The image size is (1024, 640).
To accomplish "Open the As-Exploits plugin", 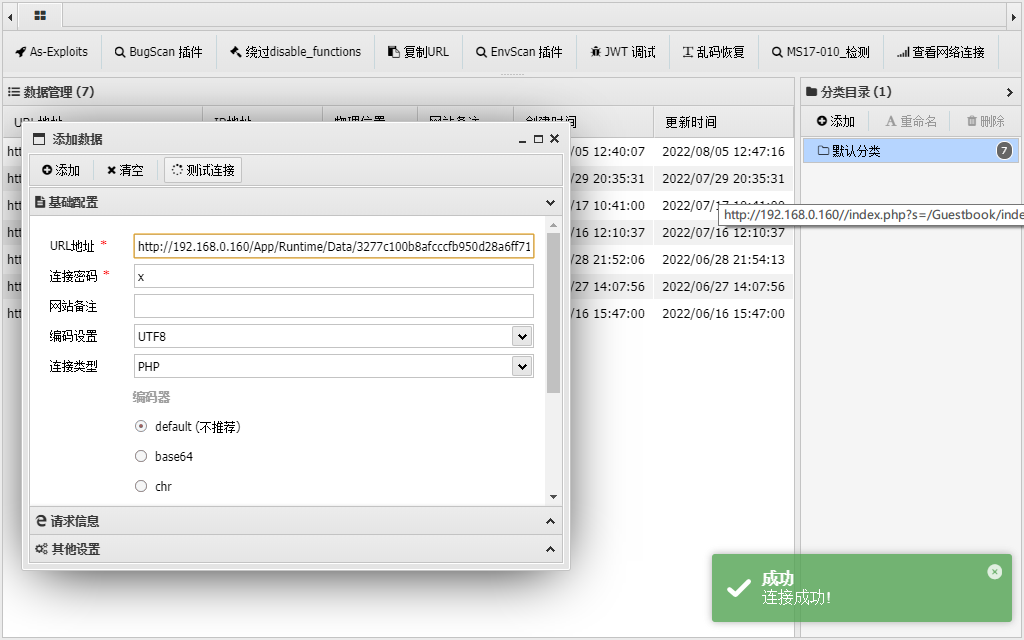I will [52, 52].
